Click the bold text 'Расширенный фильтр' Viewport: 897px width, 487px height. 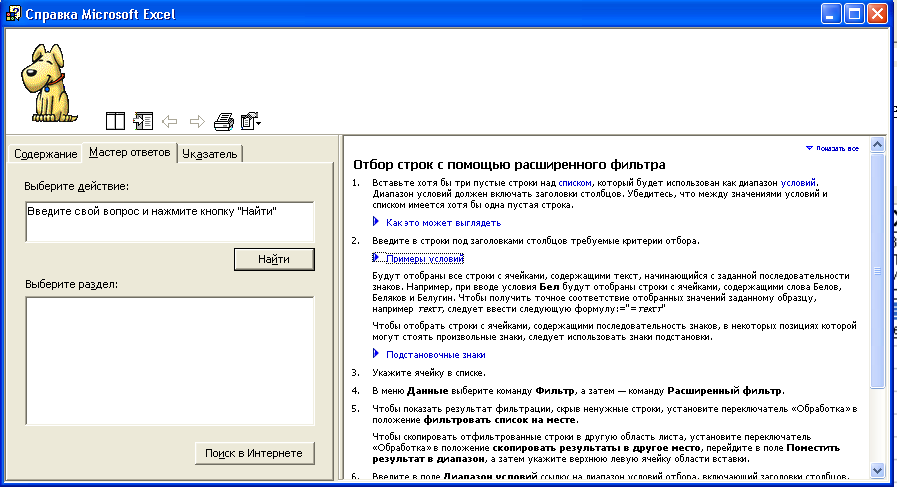click(724, 391)
